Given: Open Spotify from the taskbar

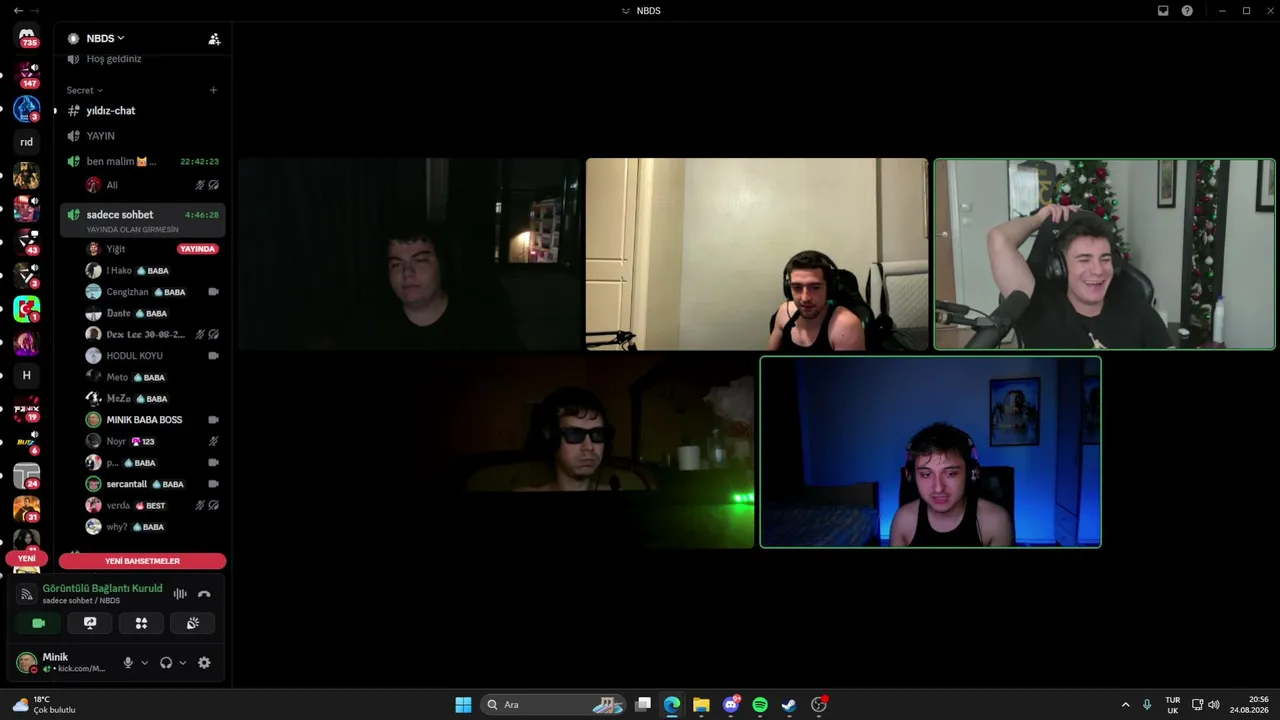Looking at the screenshot, I should pyautogui.click(x=760, y=705).
